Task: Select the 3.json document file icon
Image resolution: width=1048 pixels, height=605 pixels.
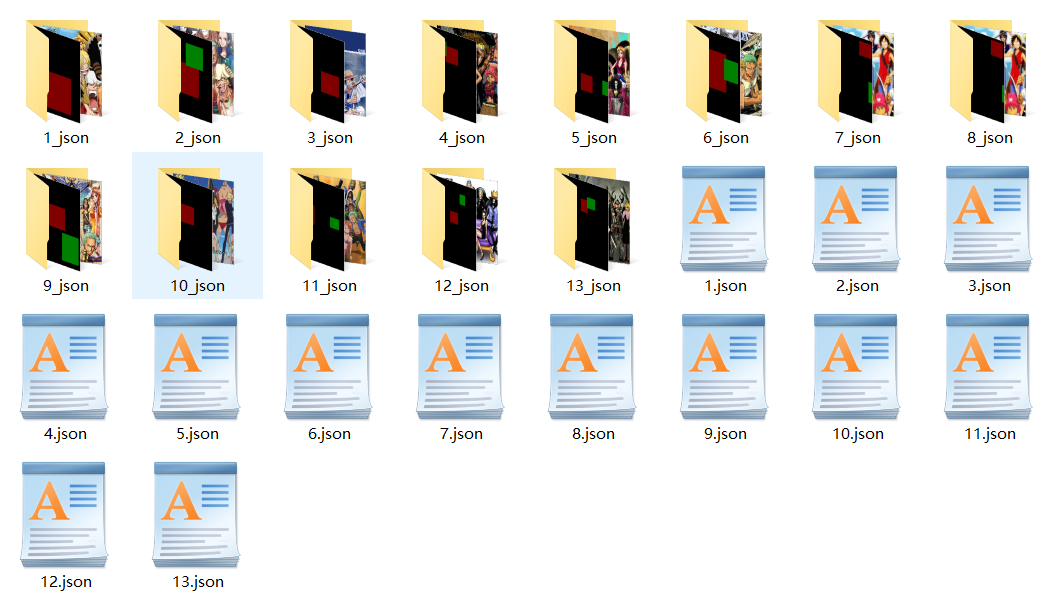Action: click(988, 219)
